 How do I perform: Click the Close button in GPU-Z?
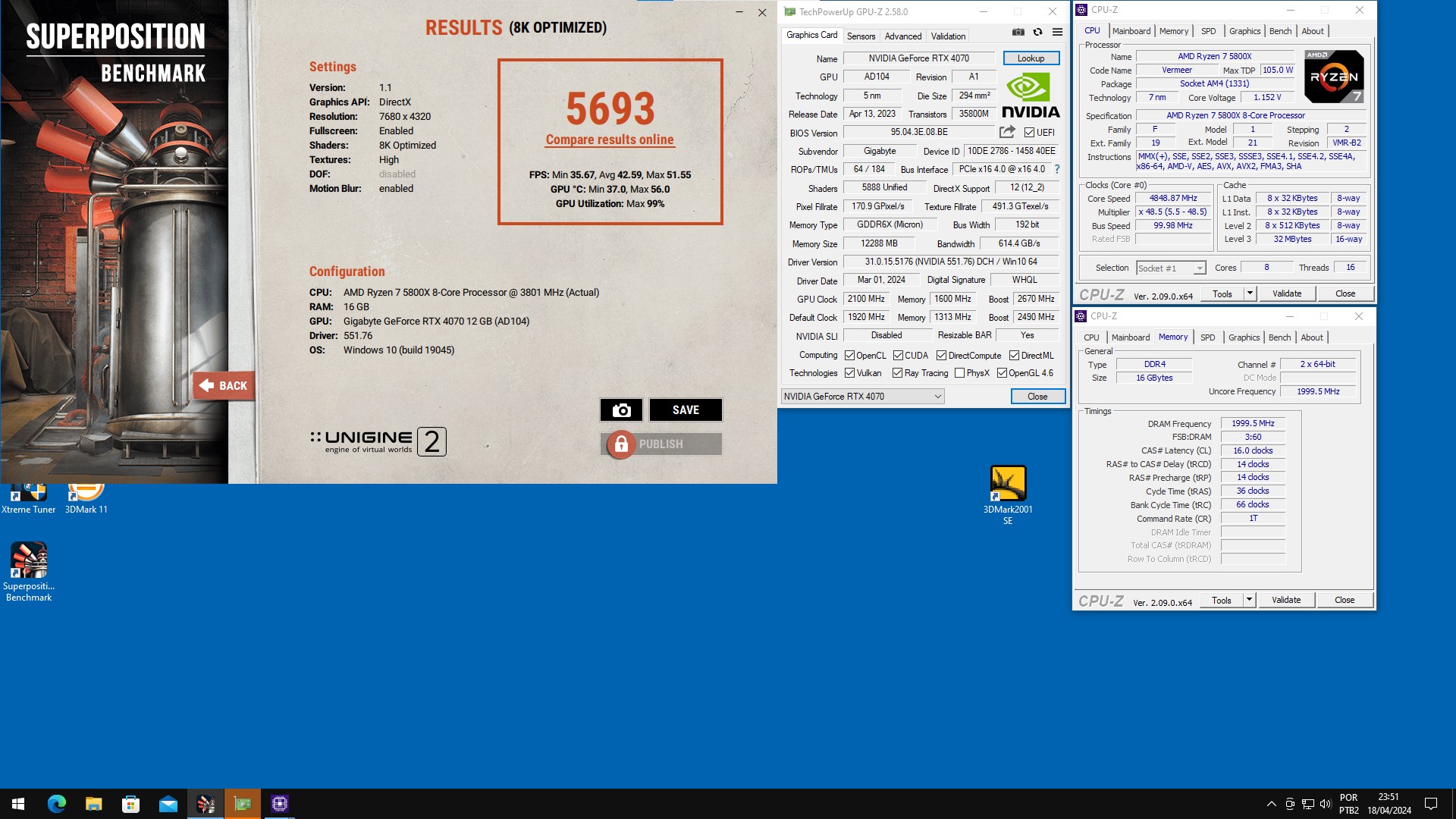pyautogui.click(x=1037, y=397)
